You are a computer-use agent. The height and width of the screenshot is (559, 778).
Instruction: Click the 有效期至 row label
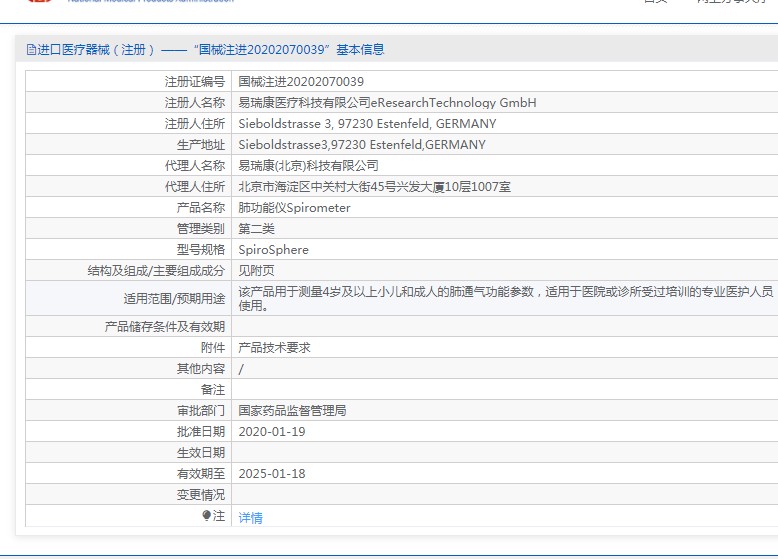pos(201,474)
